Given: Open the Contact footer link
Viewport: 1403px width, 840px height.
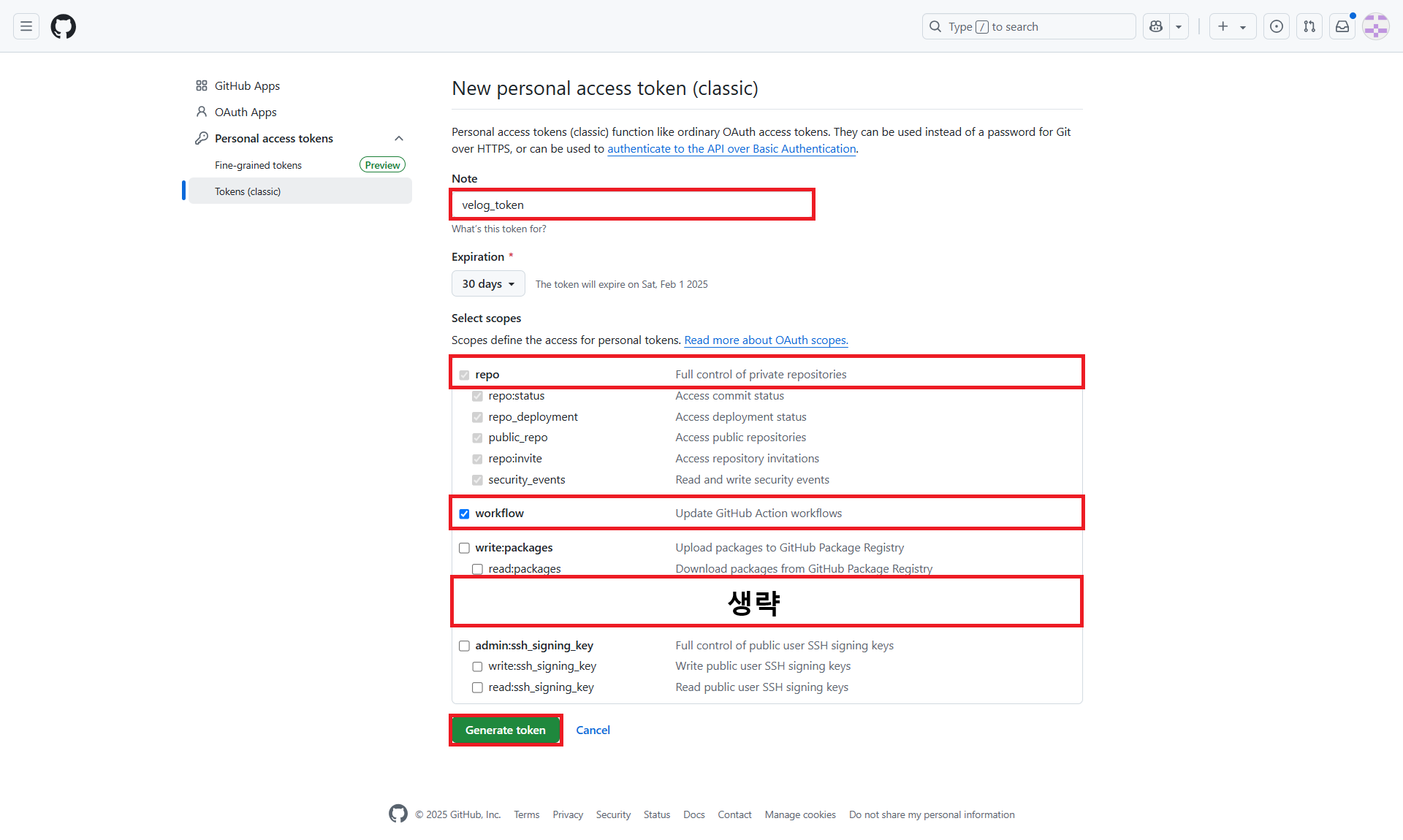Looking at the screenshot, I should tap(734, 814).
